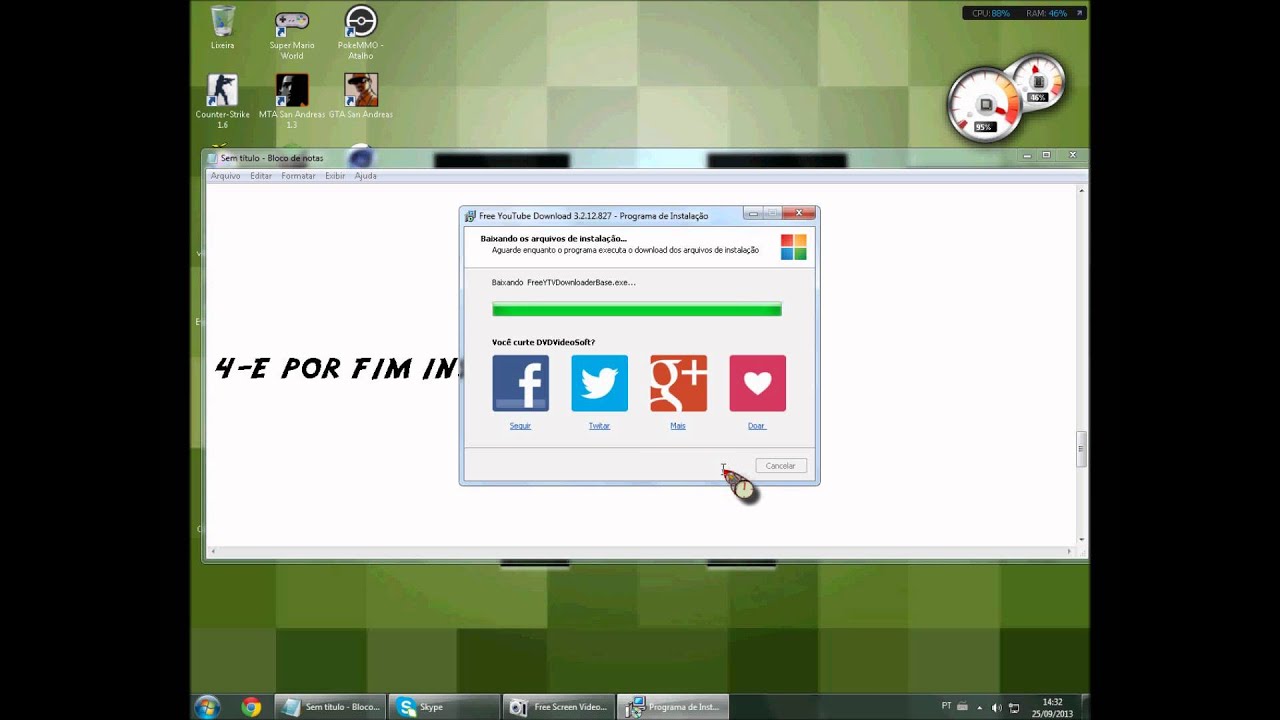The image size is (1280, 720).
Task: Click the Facebook icon in installer
Action: [x=520, y=383]
